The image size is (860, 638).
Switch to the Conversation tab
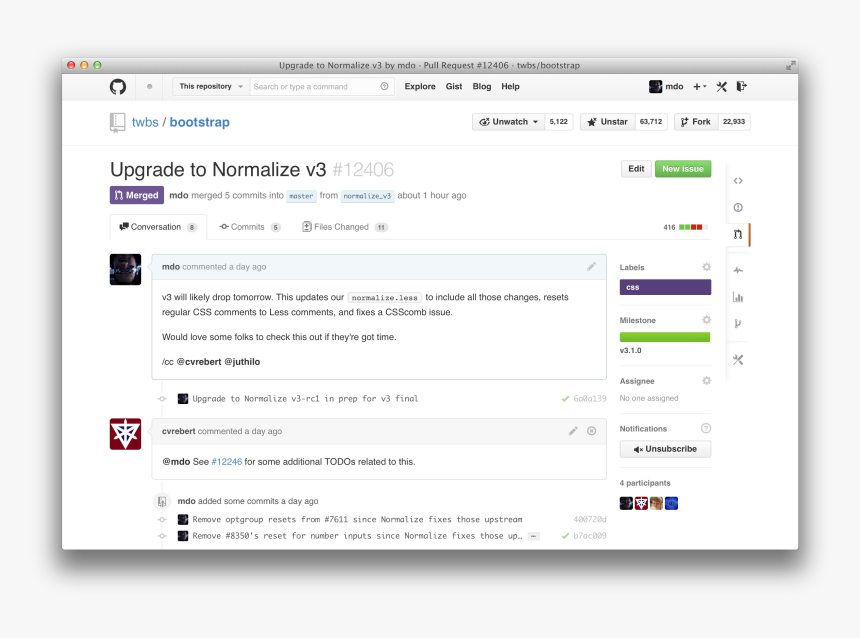[158, 227]
